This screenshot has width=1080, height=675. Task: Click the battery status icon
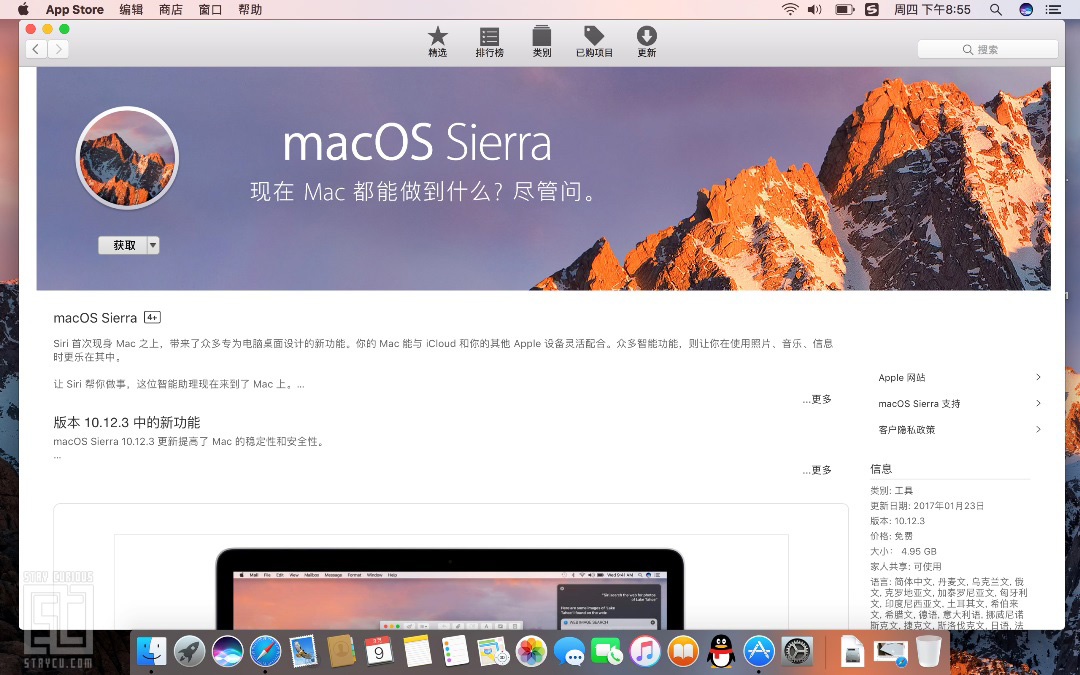click(x=844, y=10)
